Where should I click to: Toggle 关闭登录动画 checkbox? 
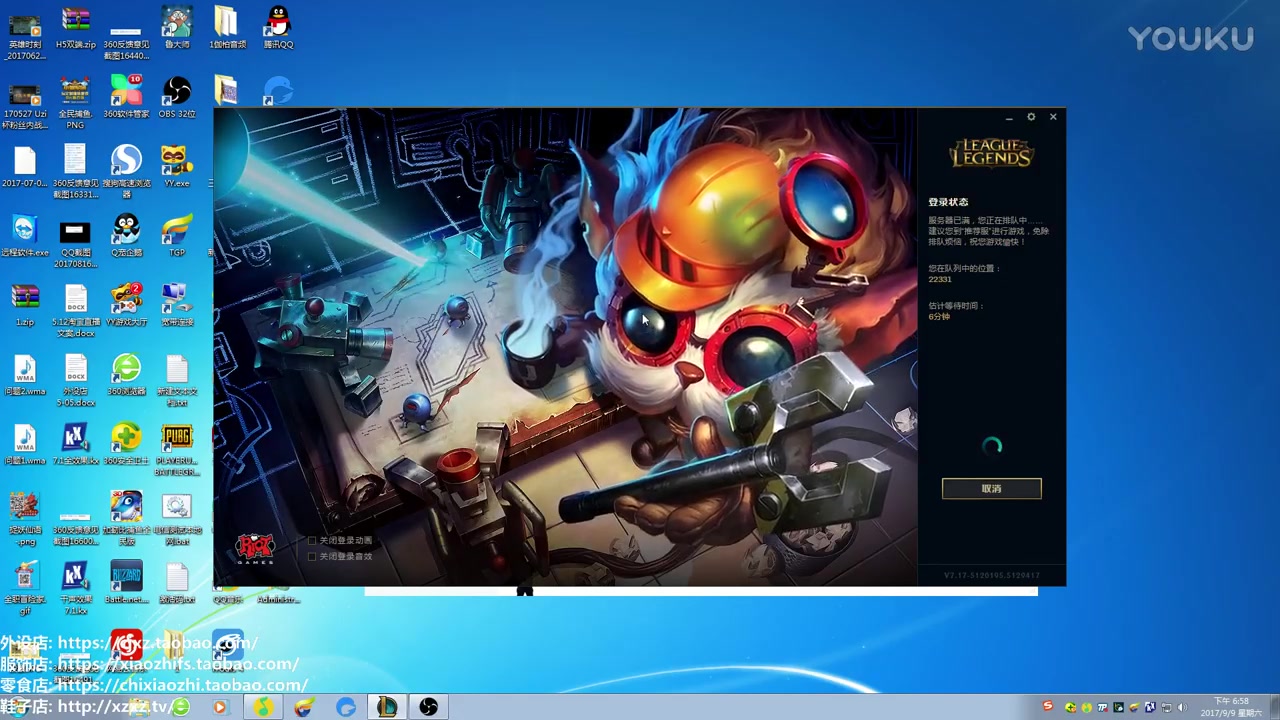point(312,540)
